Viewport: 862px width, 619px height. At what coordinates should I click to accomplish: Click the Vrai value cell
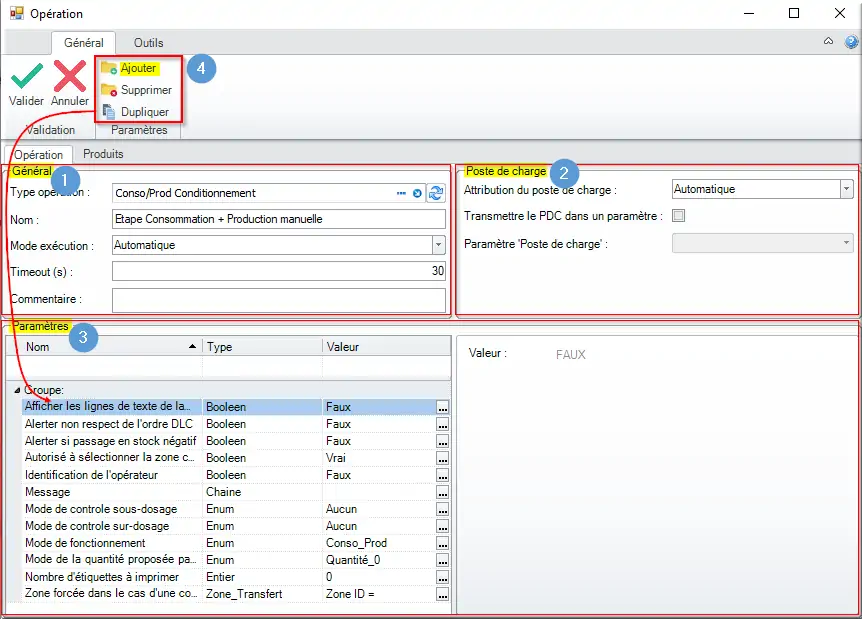tap(379, 458)
